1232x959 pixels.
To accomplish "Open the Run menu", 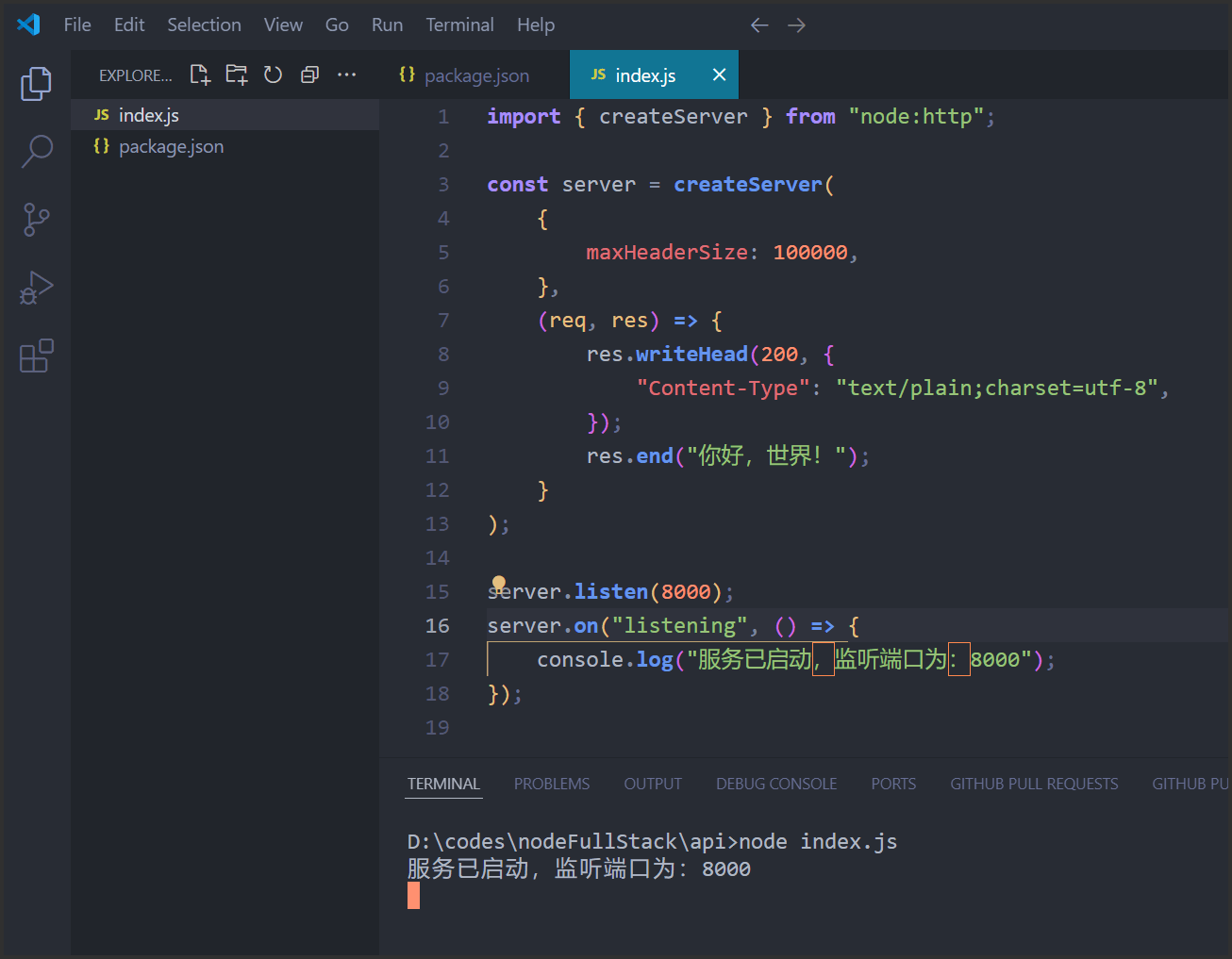I will pyautogui.click(x=387, y=25).
